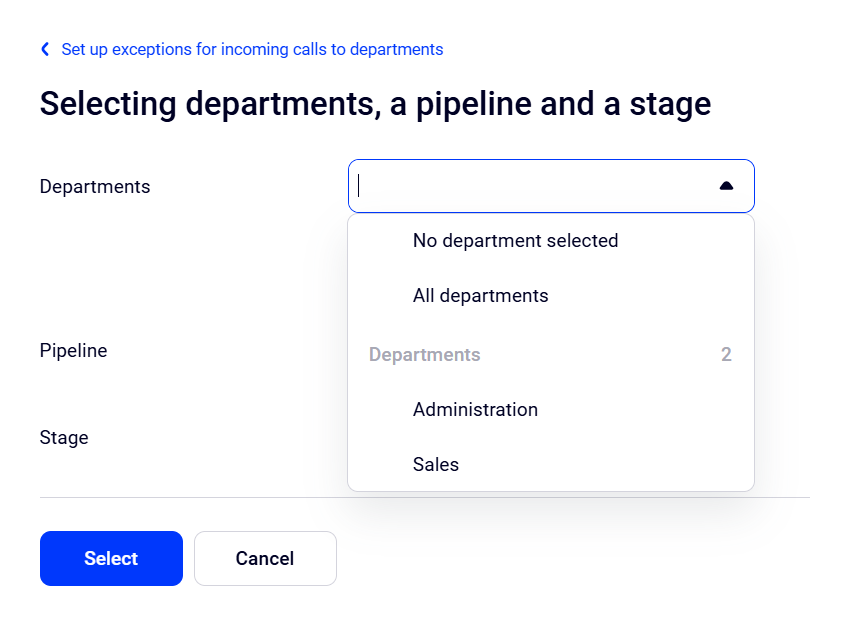Click the back chevron arrow icon
Viewport: 848px width, 623px height.
(45, 49)
